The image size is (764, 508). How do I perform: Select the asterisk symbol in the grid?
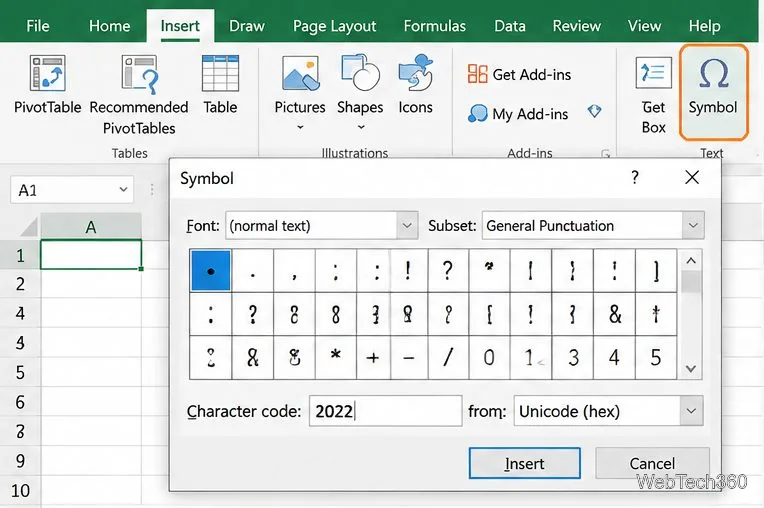(x=335, y=357)
